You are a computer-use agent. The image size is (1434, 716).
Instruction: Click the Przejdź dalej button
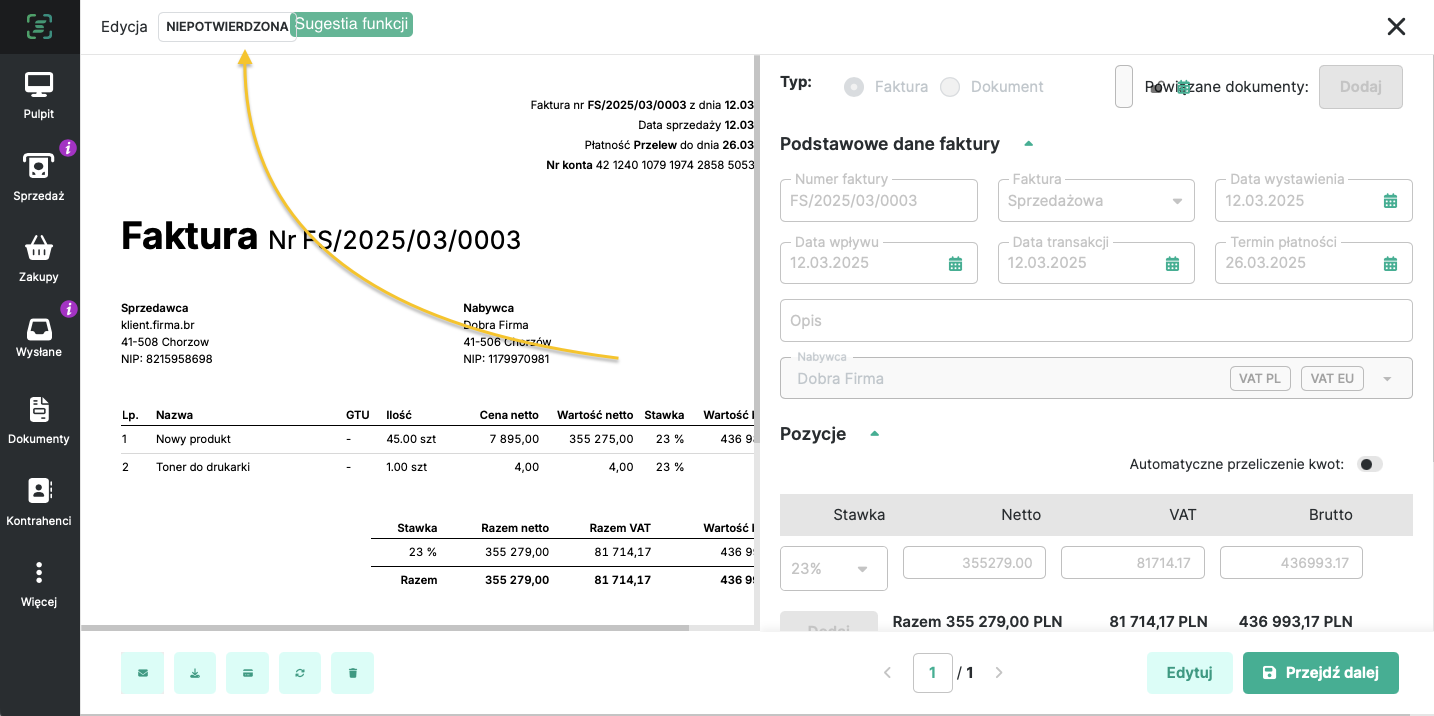coord(1320,673)
